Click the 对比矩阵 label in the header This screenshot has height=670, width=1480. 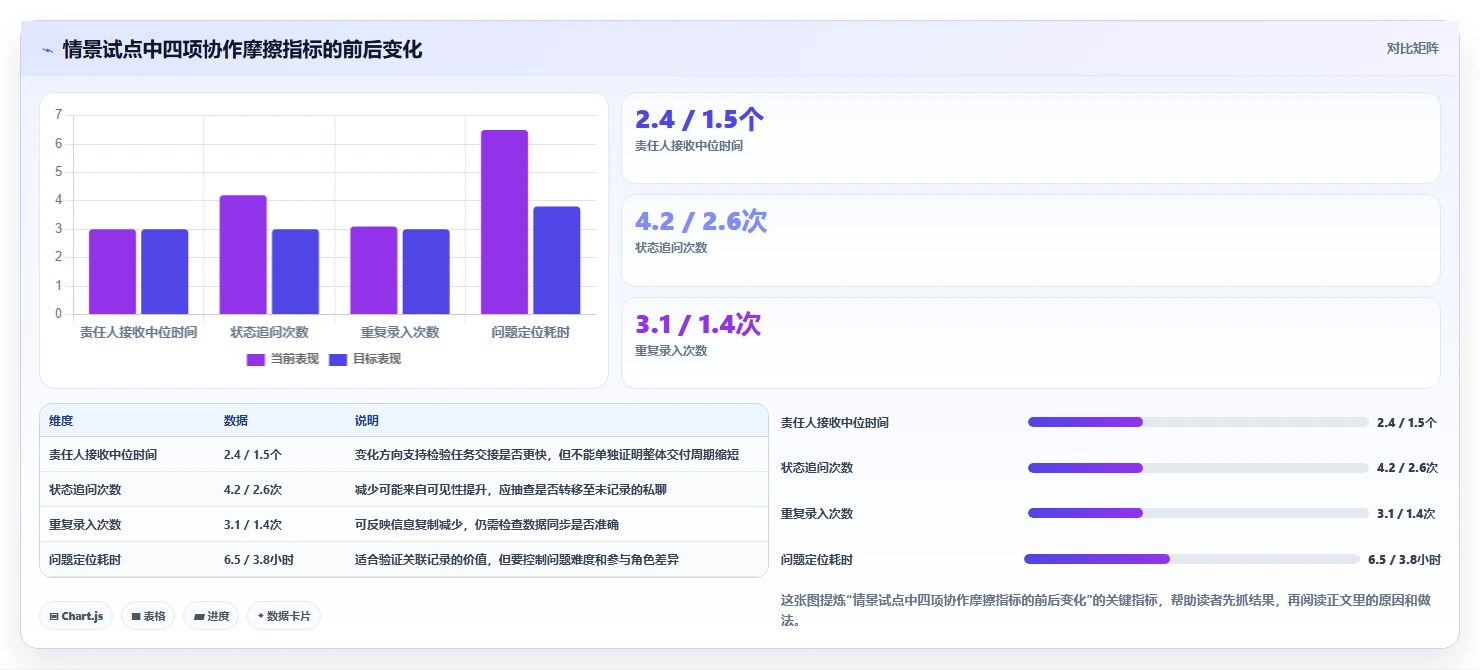[1413, 48]
